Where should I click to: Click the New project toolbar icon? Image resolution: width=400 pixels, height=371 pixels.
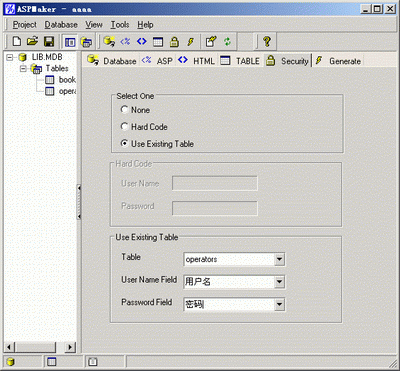tap(16, 42)
